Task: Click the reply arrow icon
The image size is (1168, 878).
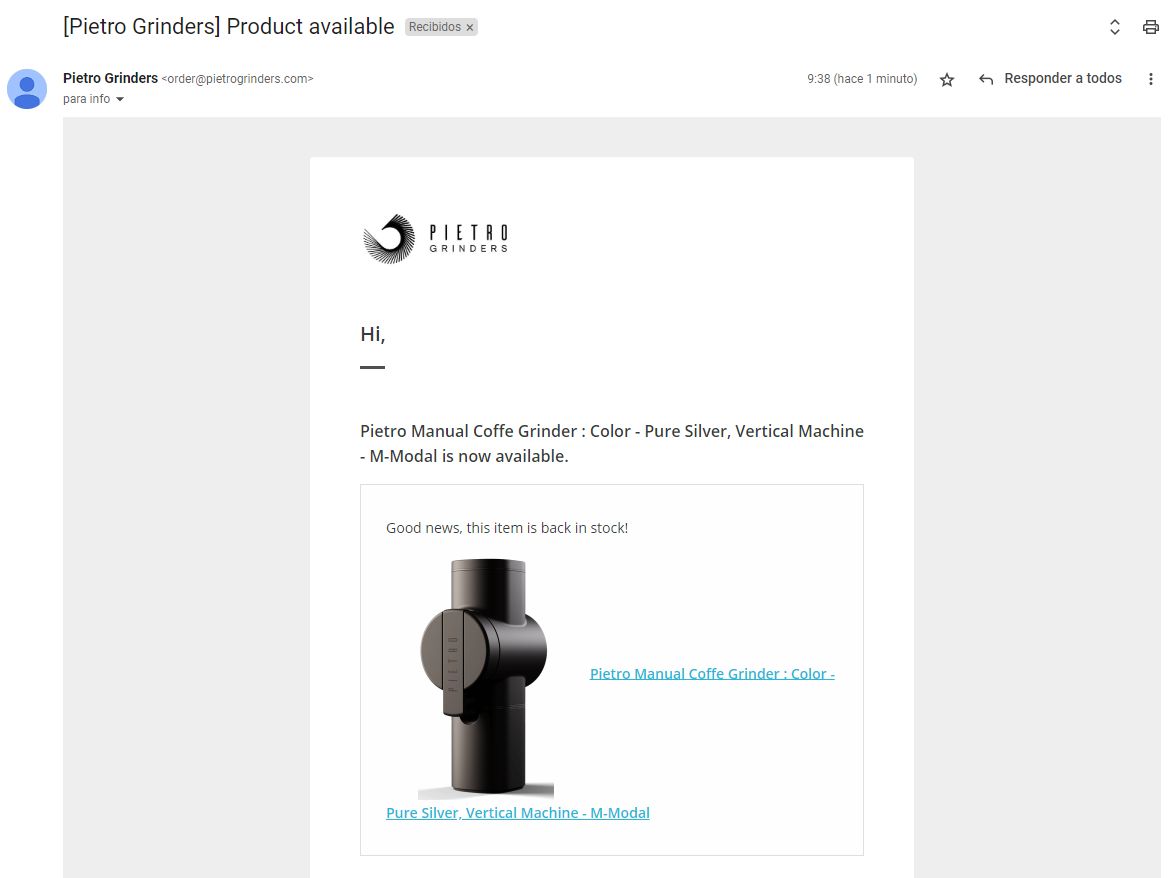Action: 986,79
